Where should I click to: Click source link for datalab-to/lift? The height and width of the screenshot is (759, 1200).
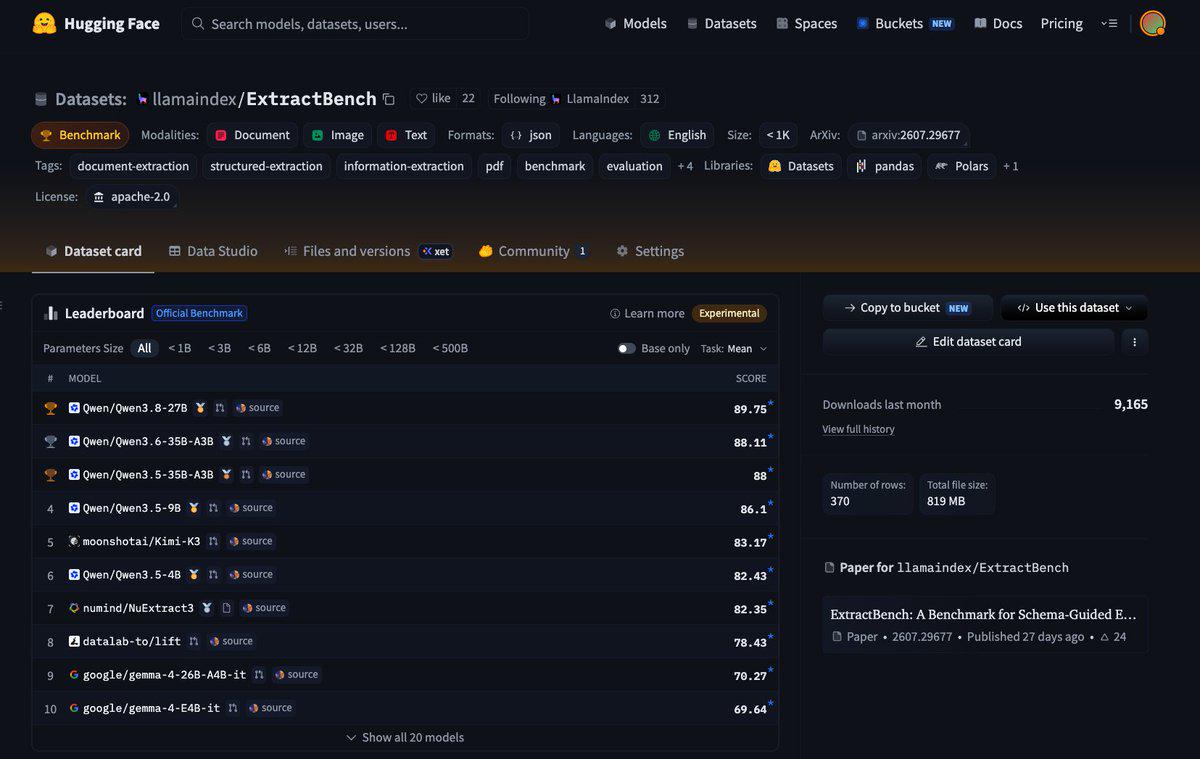[230, 641]
